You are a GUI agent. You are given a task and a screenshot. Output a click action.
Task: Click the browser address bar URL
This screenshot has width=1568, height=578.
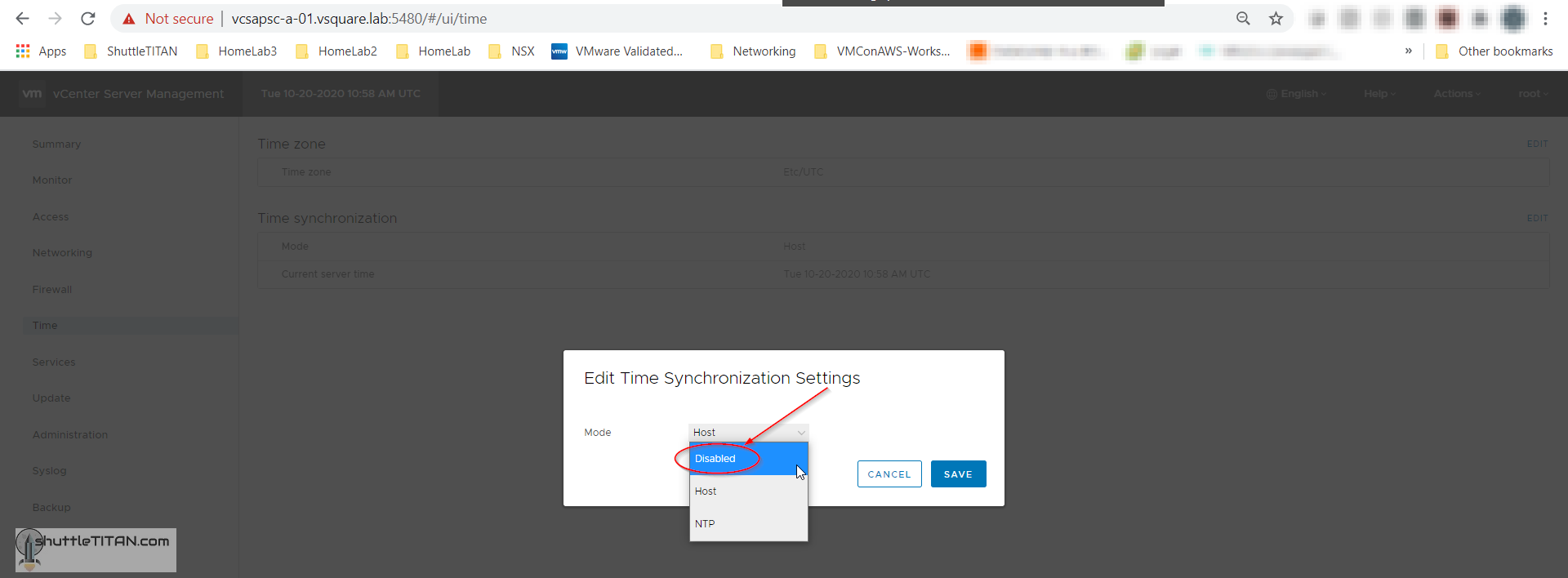click(x=359, y=18)
